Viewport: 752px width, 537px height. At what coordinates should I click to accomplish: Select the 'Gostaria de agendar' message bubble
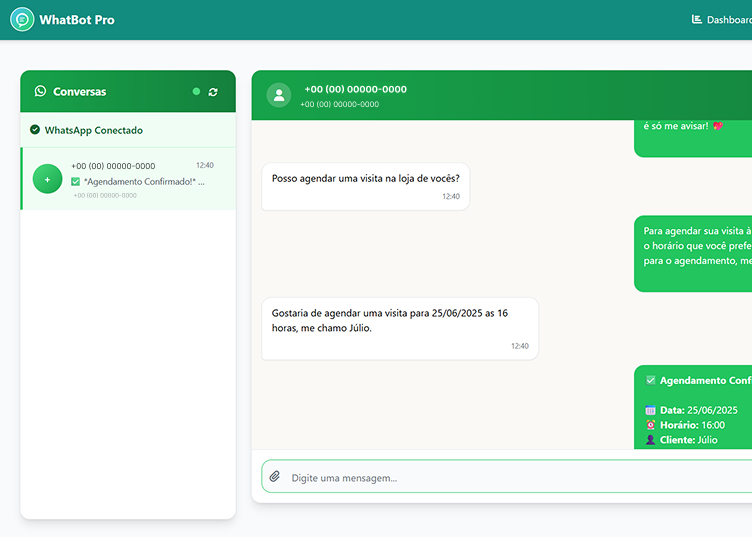click(x=399, y=327)
